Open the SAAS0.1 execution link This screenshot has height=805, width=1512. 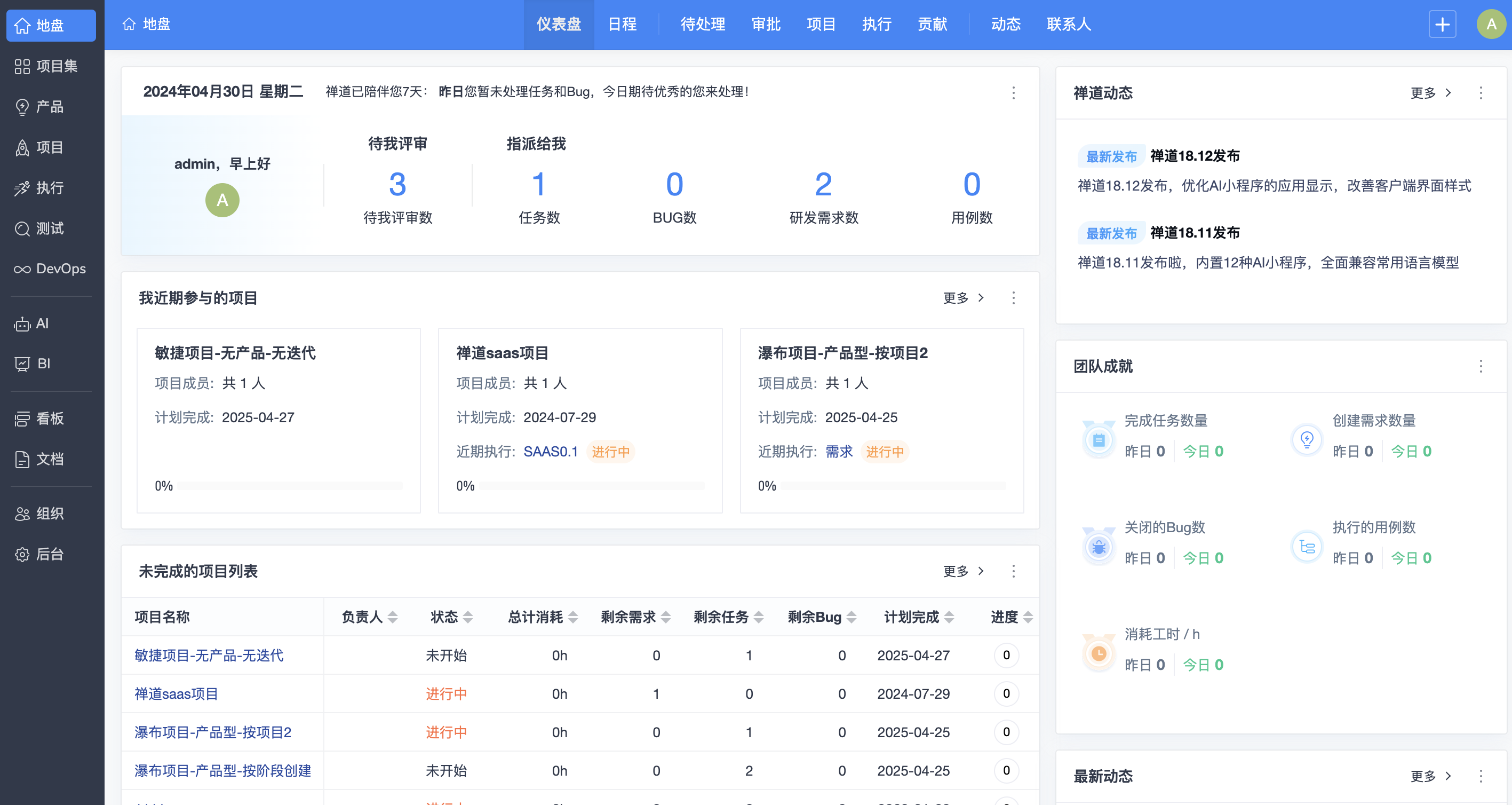coord(550,452)
